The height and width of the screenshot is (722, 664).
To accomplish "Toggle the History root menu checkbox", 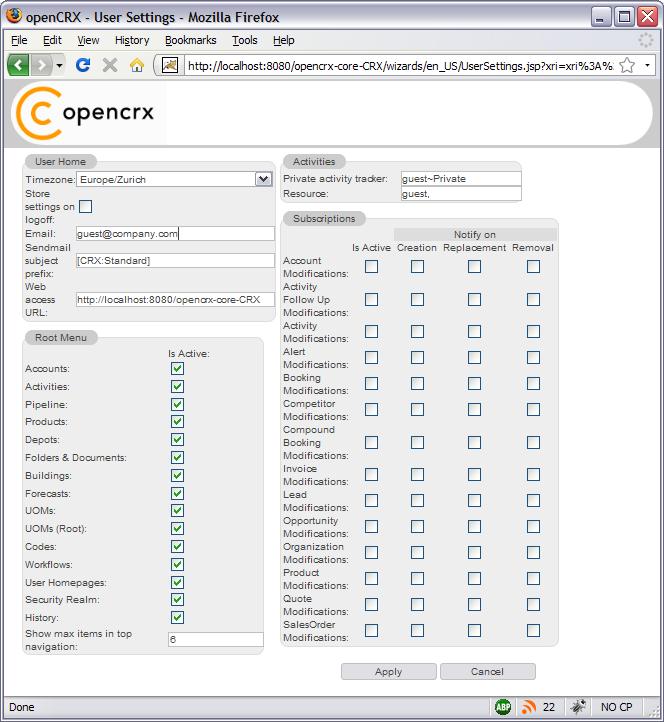I will [177, 617].
